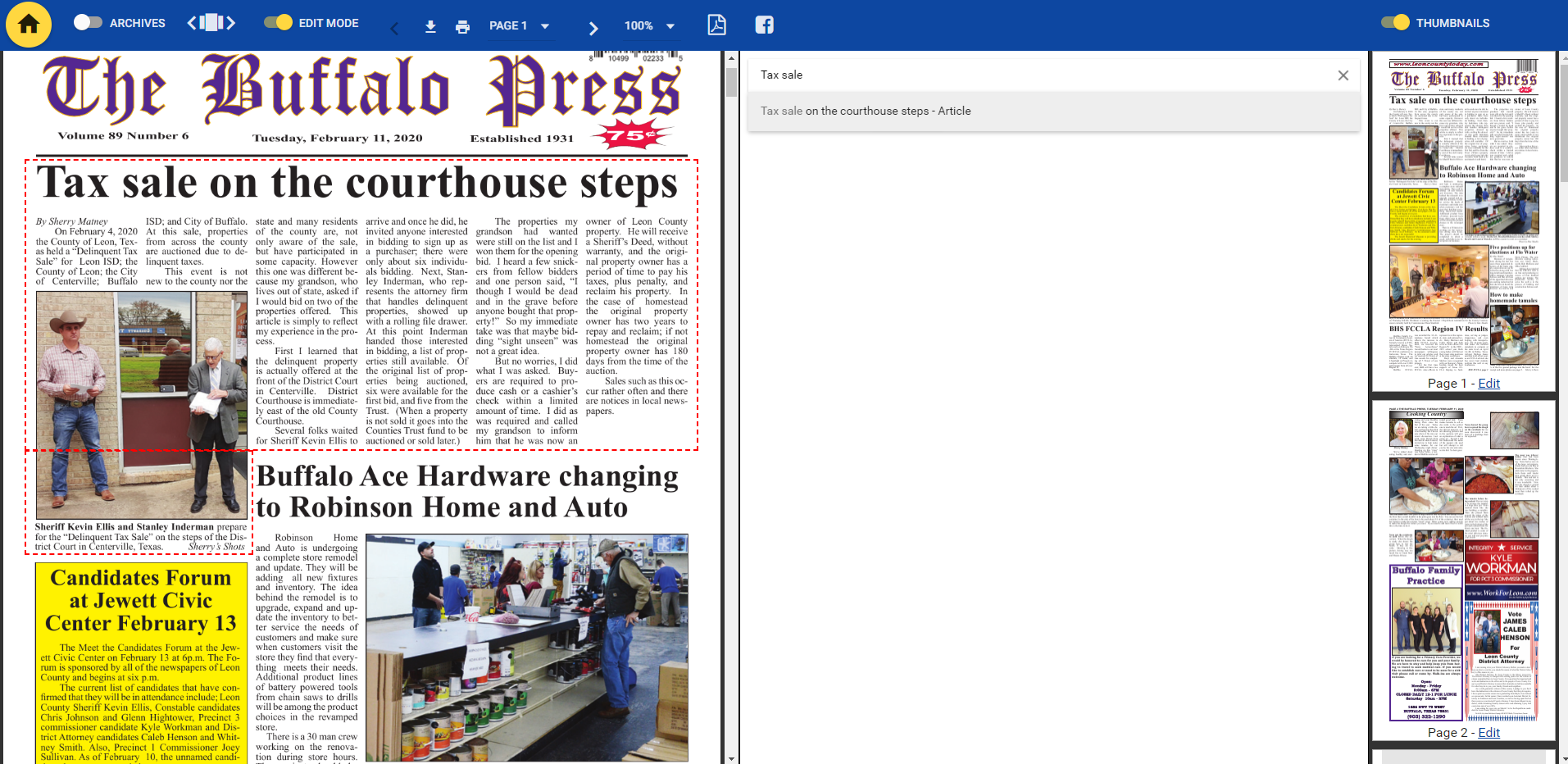
Task: Select the Page 1 thumbnail image
Action: pos(1464,216)
